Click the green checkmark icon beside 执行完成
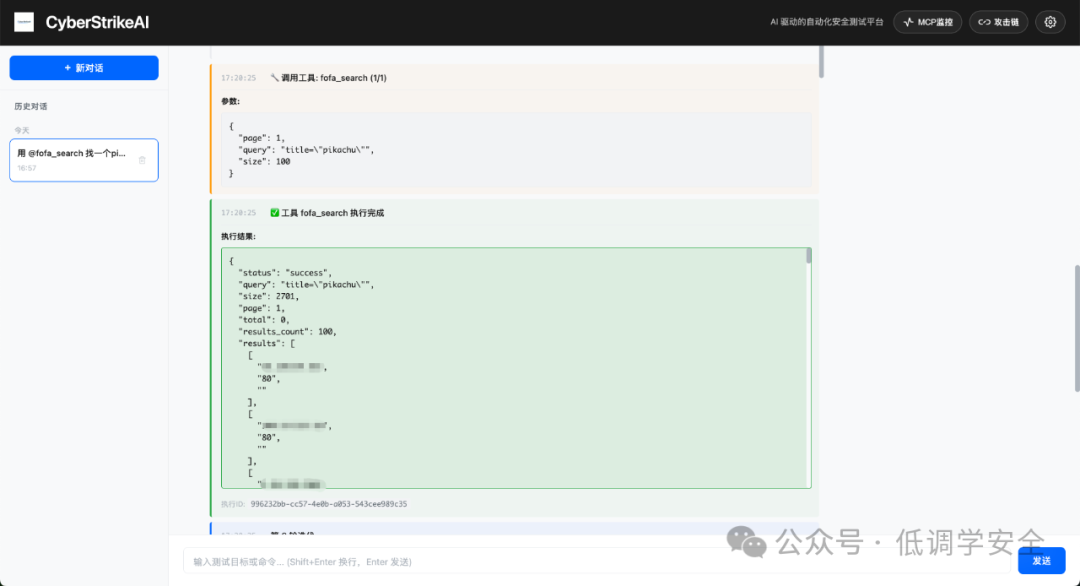The height and width of the screenshot is (586, 1080). point(275,213)
